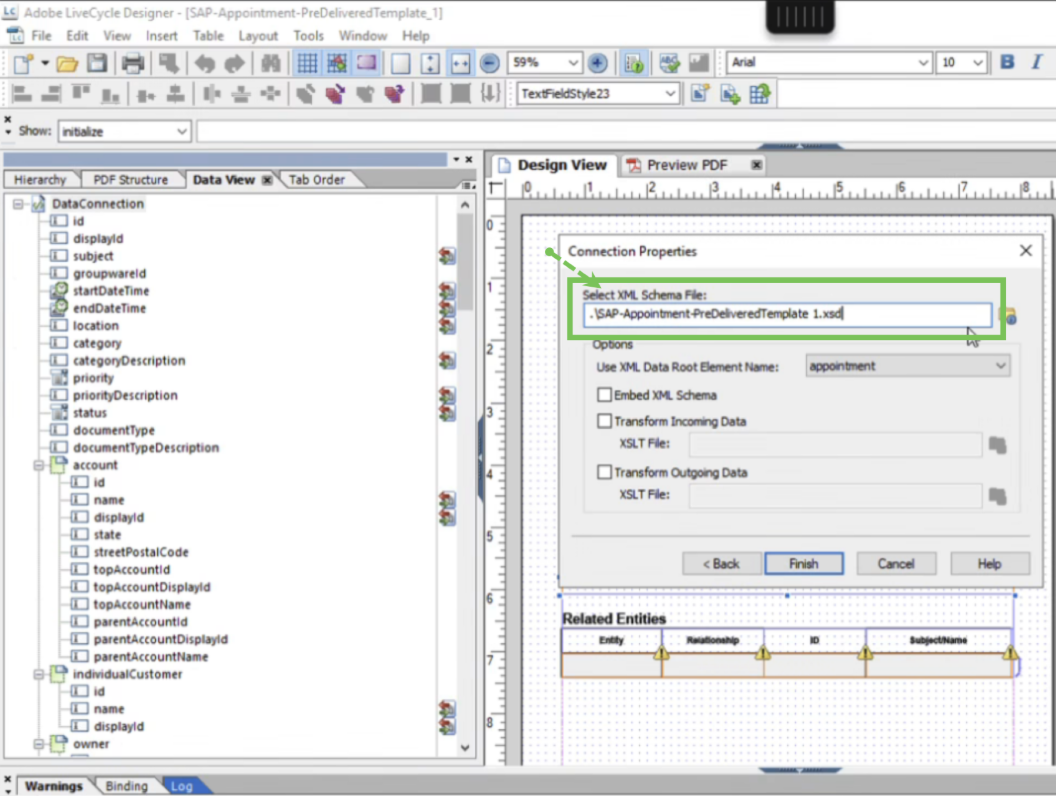1056x796 pixels.
Task: Click the add style icon with green plus
Action: tap(729, 94)
